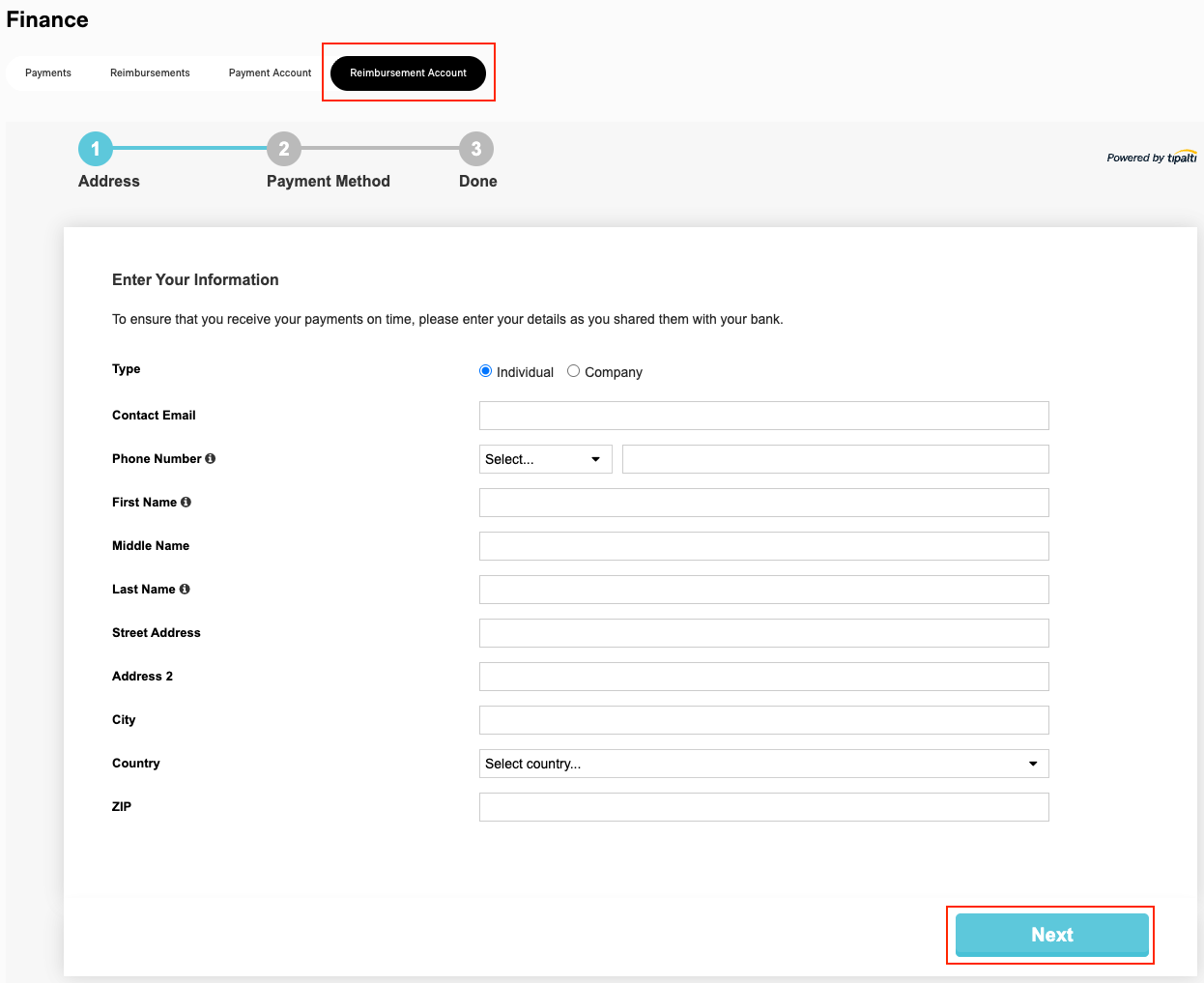1204x983 pixels.
Task: Open the Reimbursements tab
Action: (x=150, y=73)
